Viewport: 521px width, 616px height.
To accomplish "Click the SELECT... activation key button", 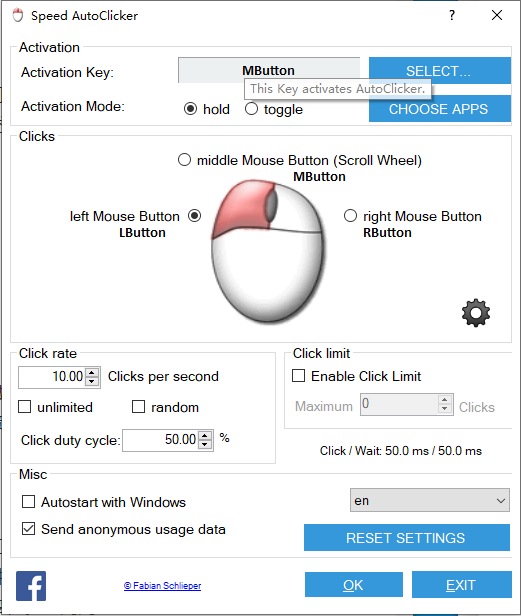I will [x=440, y=71].
